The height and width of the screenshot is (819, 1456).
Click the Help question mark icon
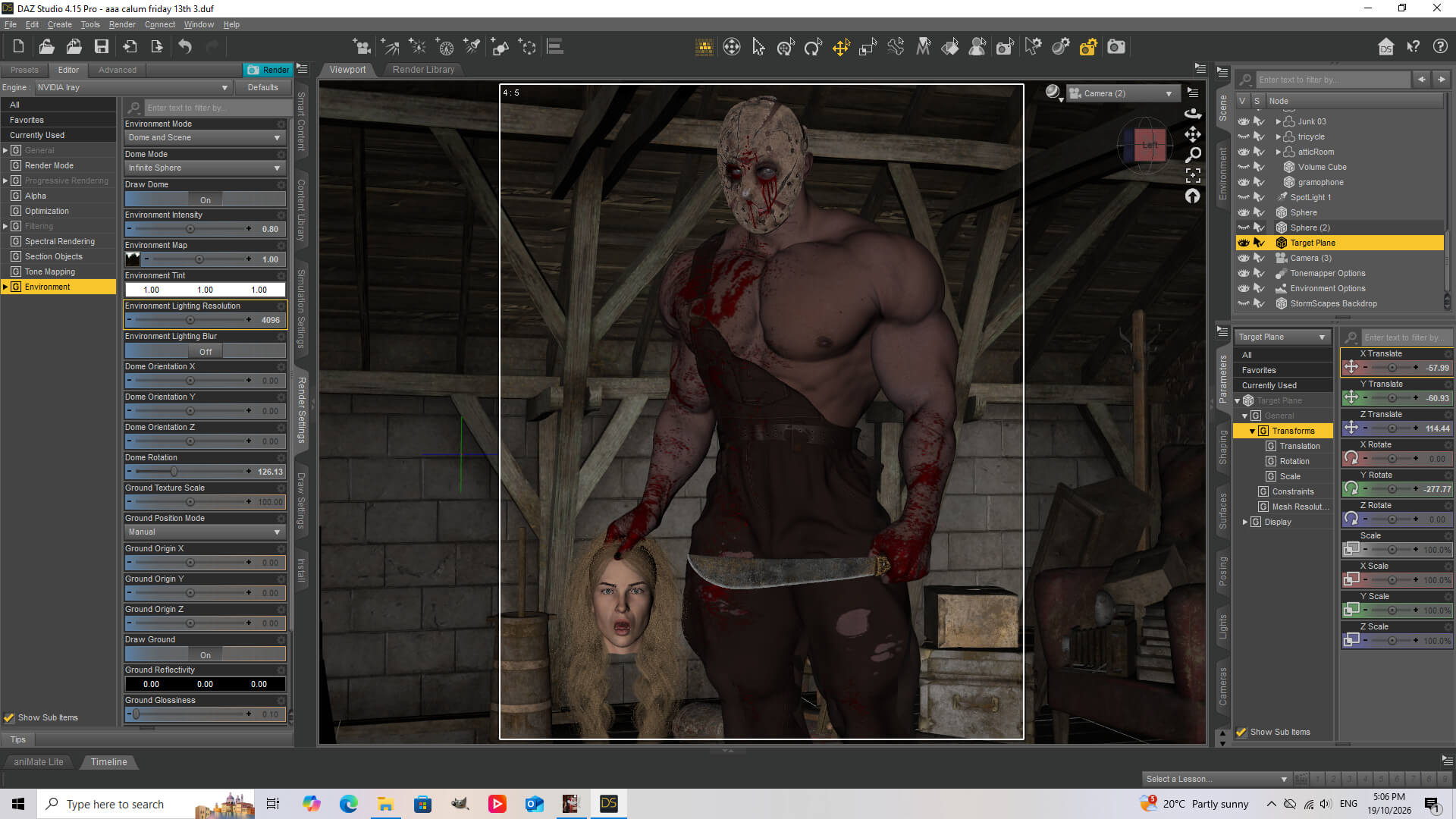pyautogui.click(x=1440, y=47)
